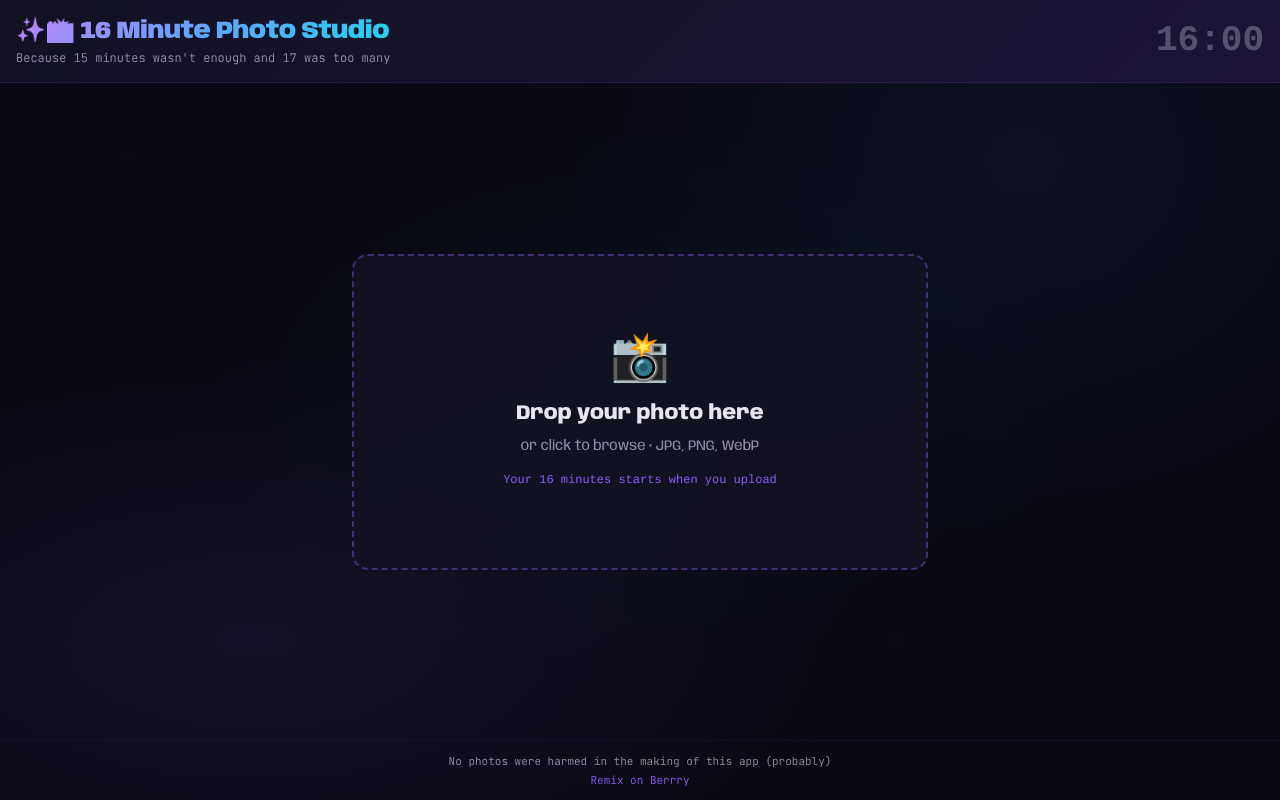Click the camera icon inside the drop zone
The width and height of the screenshot is (1280, 800).
tap(638, 362)
